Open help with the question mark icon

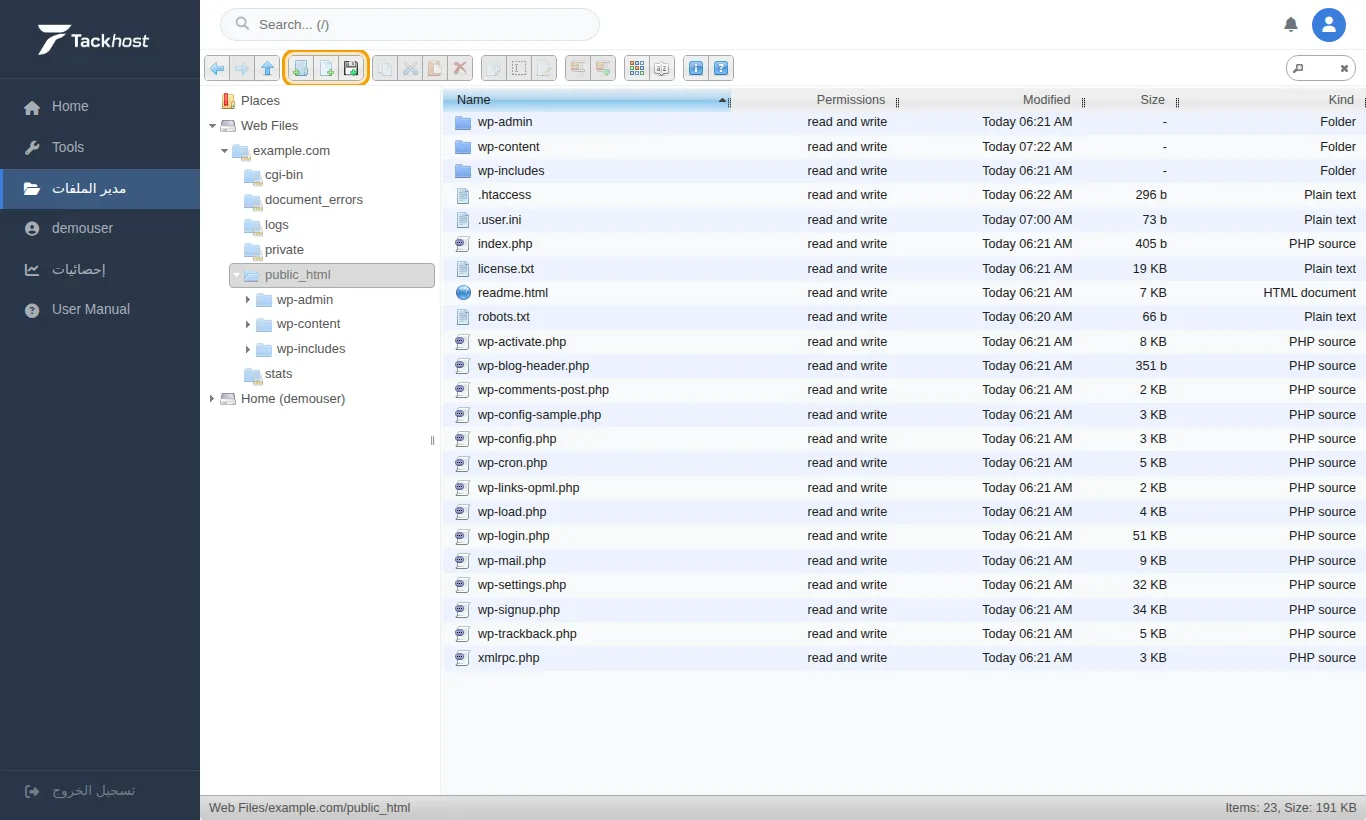click(721, 68)
